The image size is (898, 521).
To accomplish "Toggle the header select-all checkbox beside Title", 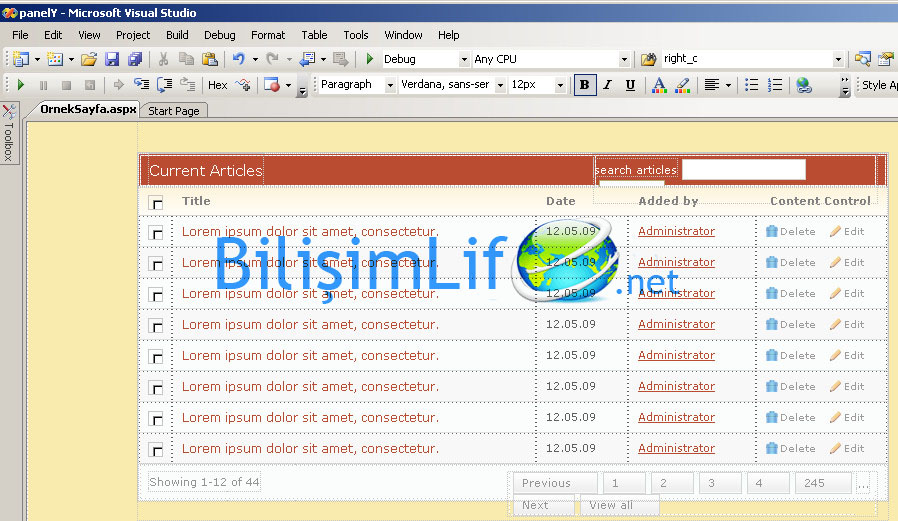I will point(156,203).
